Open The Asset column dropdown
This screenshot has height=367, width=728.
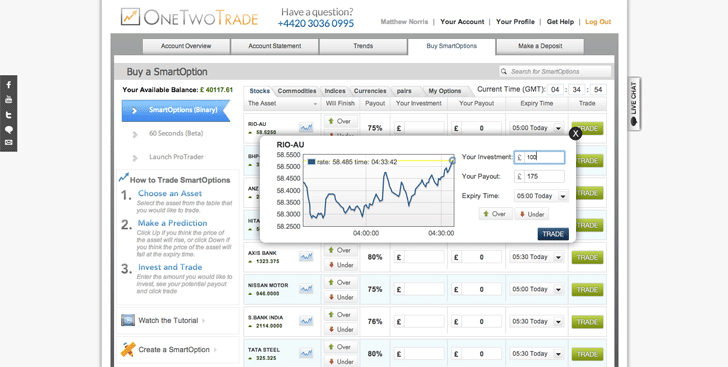point(315,104)
